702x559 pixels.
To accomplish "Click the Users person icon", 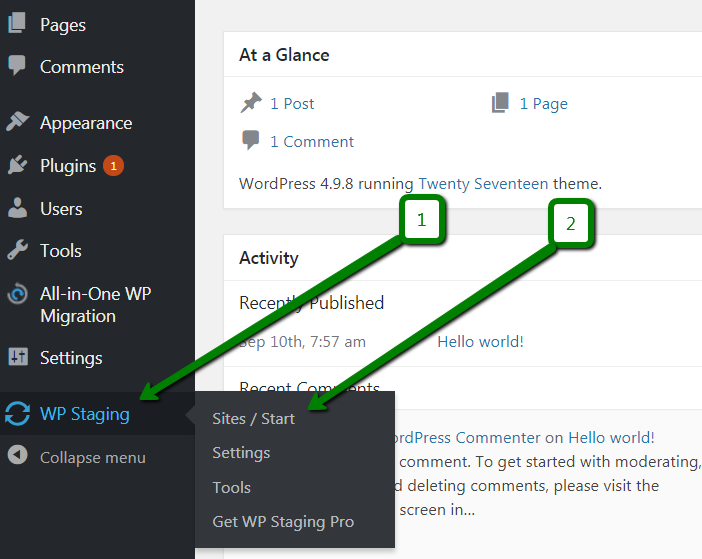I will point(17,208).
